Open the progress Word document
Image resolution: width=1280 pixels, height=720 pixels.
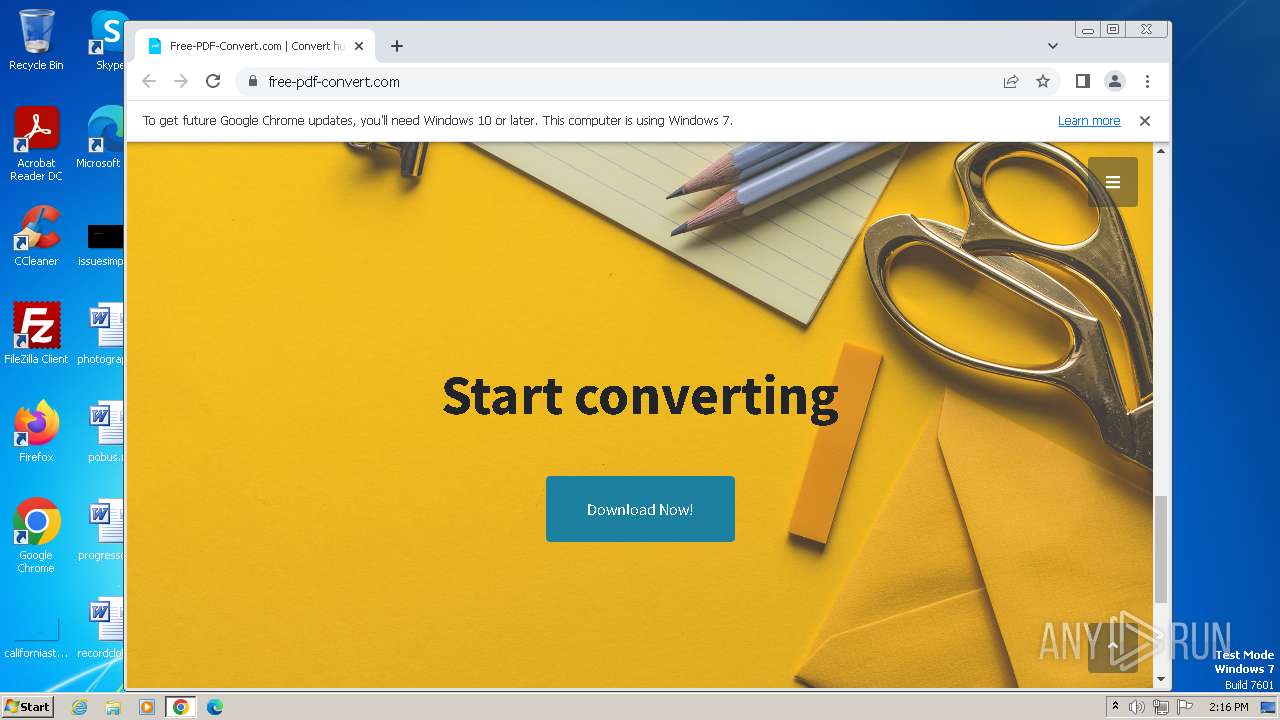click(x=102, y=530)
